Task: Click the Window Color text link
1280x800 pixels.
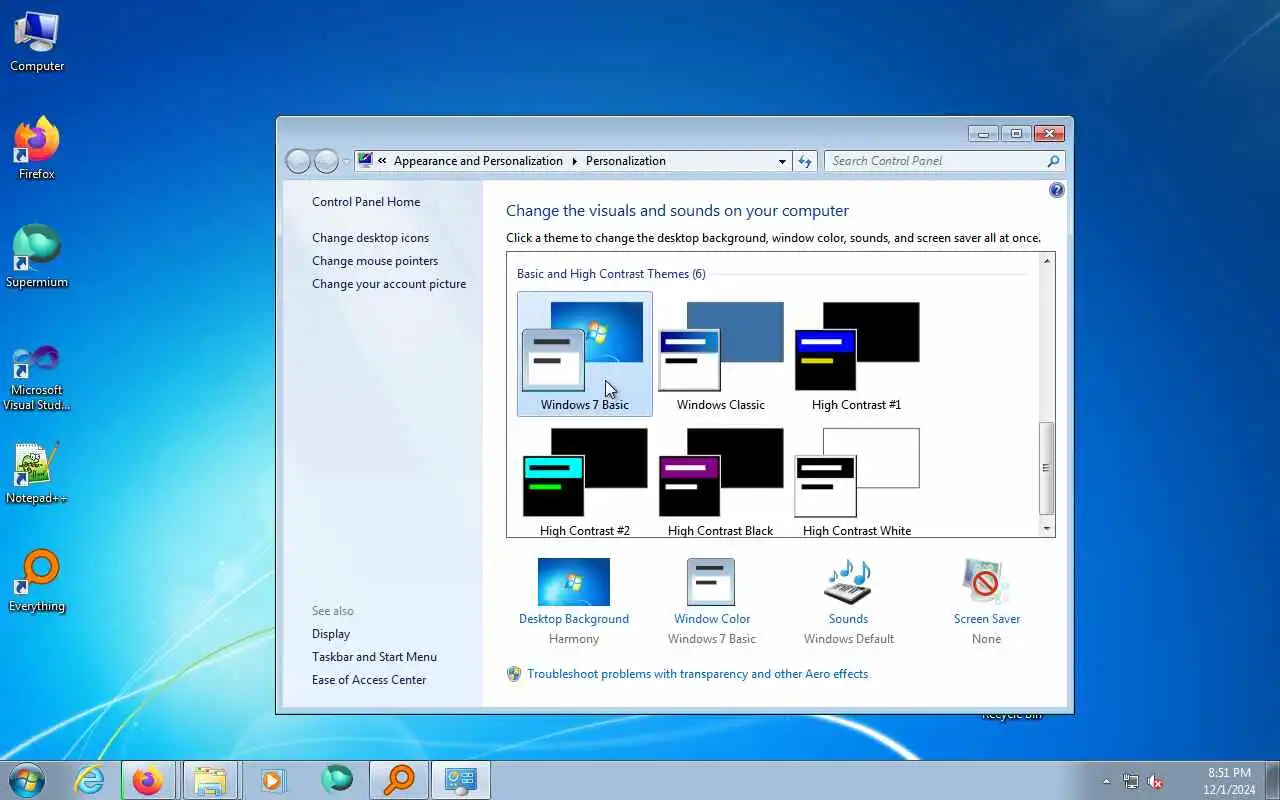Action: 712,619
